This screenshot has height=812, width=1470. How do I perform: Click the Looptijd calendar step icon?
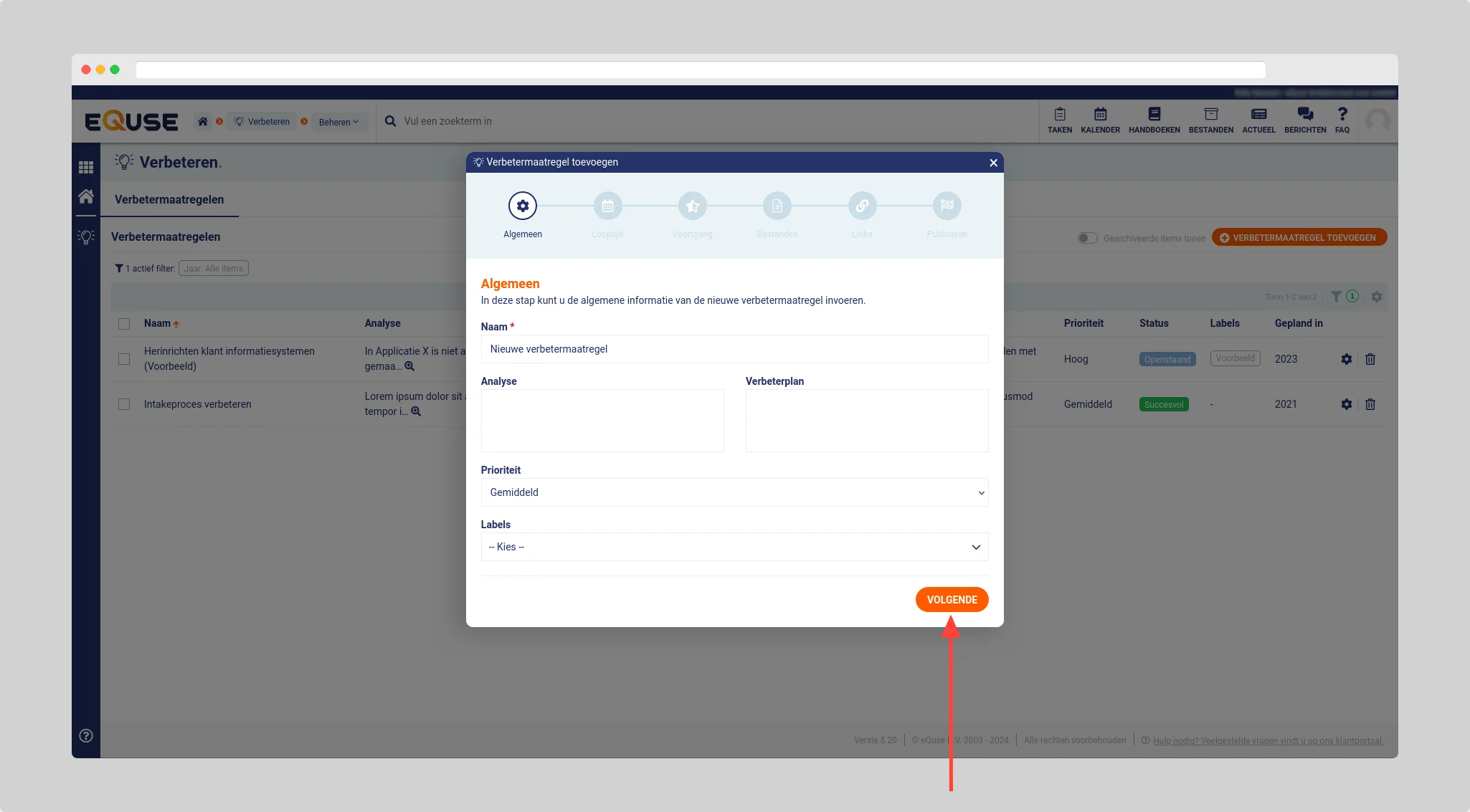point(607,206)
